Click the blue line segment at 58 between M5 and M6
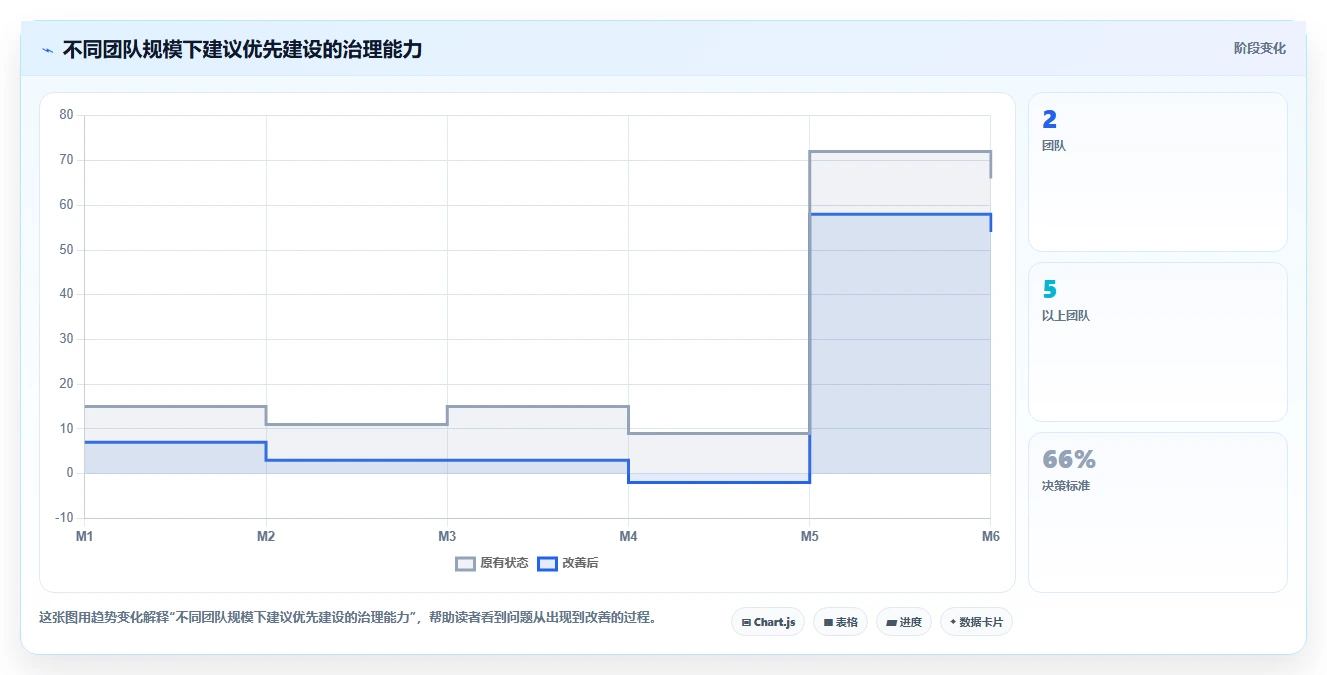This screenshot has height=675, width=1327. pos(900,214)
